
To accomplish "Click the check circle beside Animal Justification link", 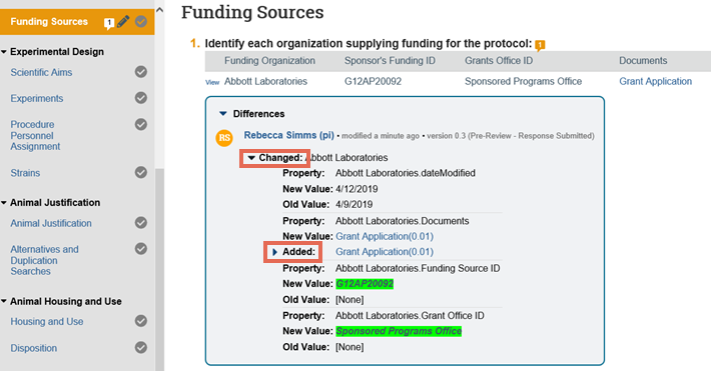I will tap(141, 223).
